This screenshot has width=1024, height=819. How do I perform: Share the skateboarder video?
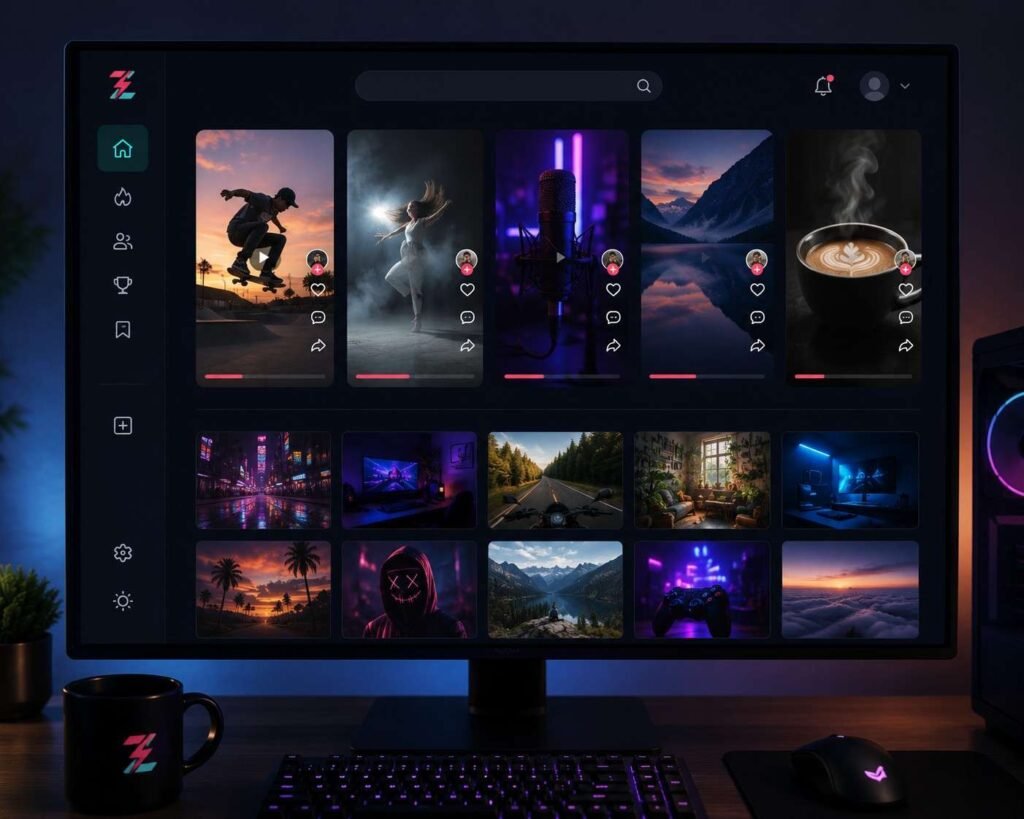click(318, 345)
